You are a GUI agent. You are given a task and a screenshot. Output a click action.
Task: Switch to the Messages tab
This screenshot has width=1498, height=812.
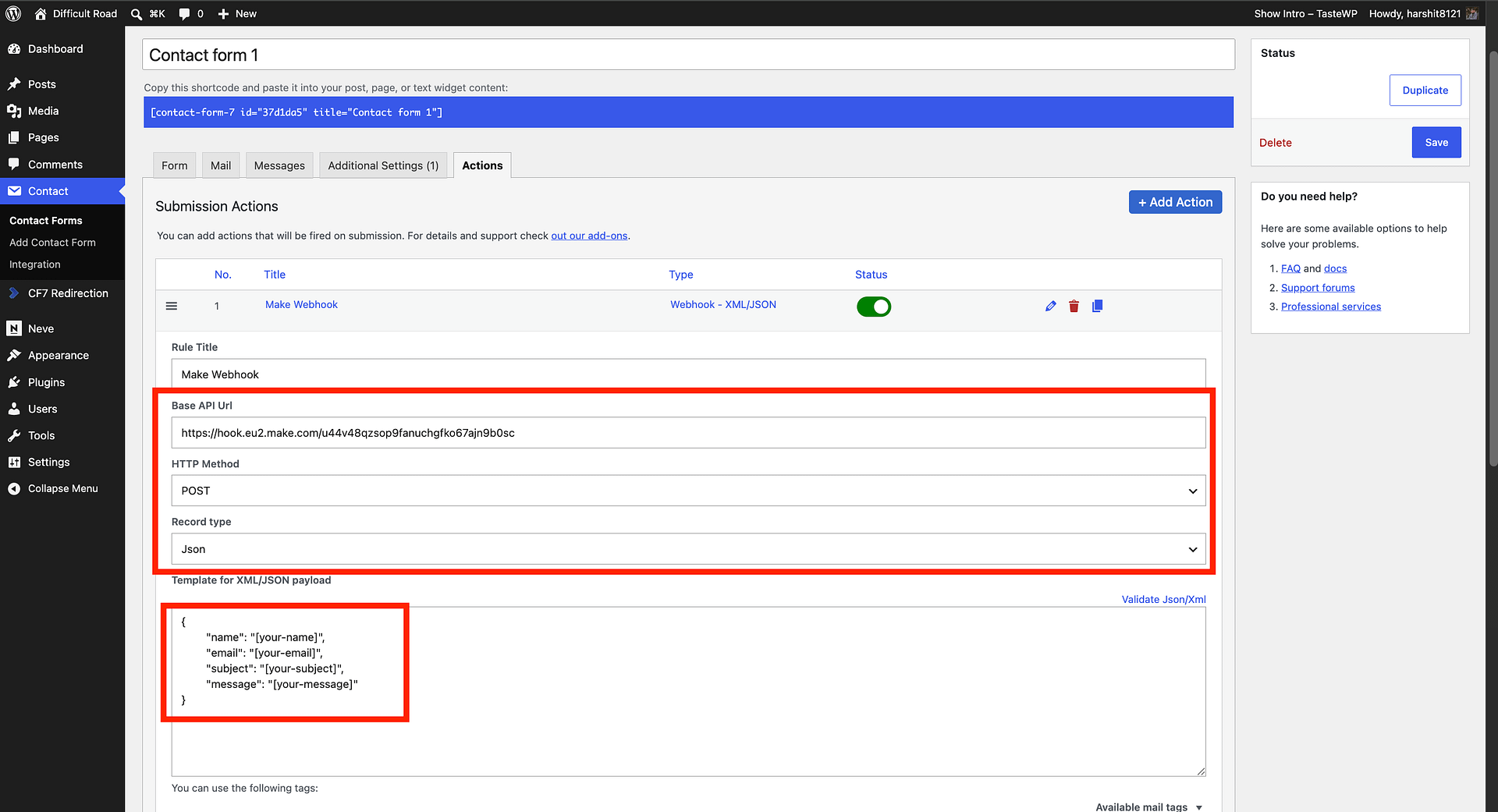coord(279,165)
